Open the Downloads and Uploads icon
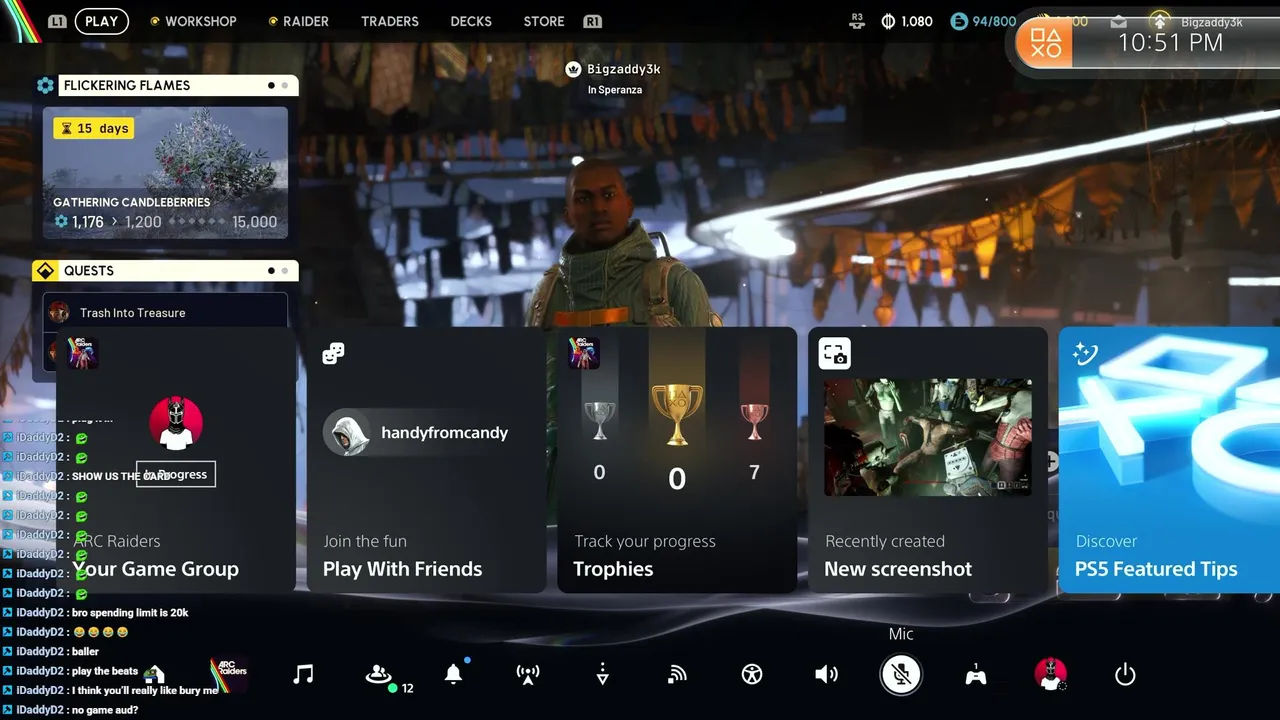The width and height of the screenshot is (1280, 720). [x=602, y=674]
